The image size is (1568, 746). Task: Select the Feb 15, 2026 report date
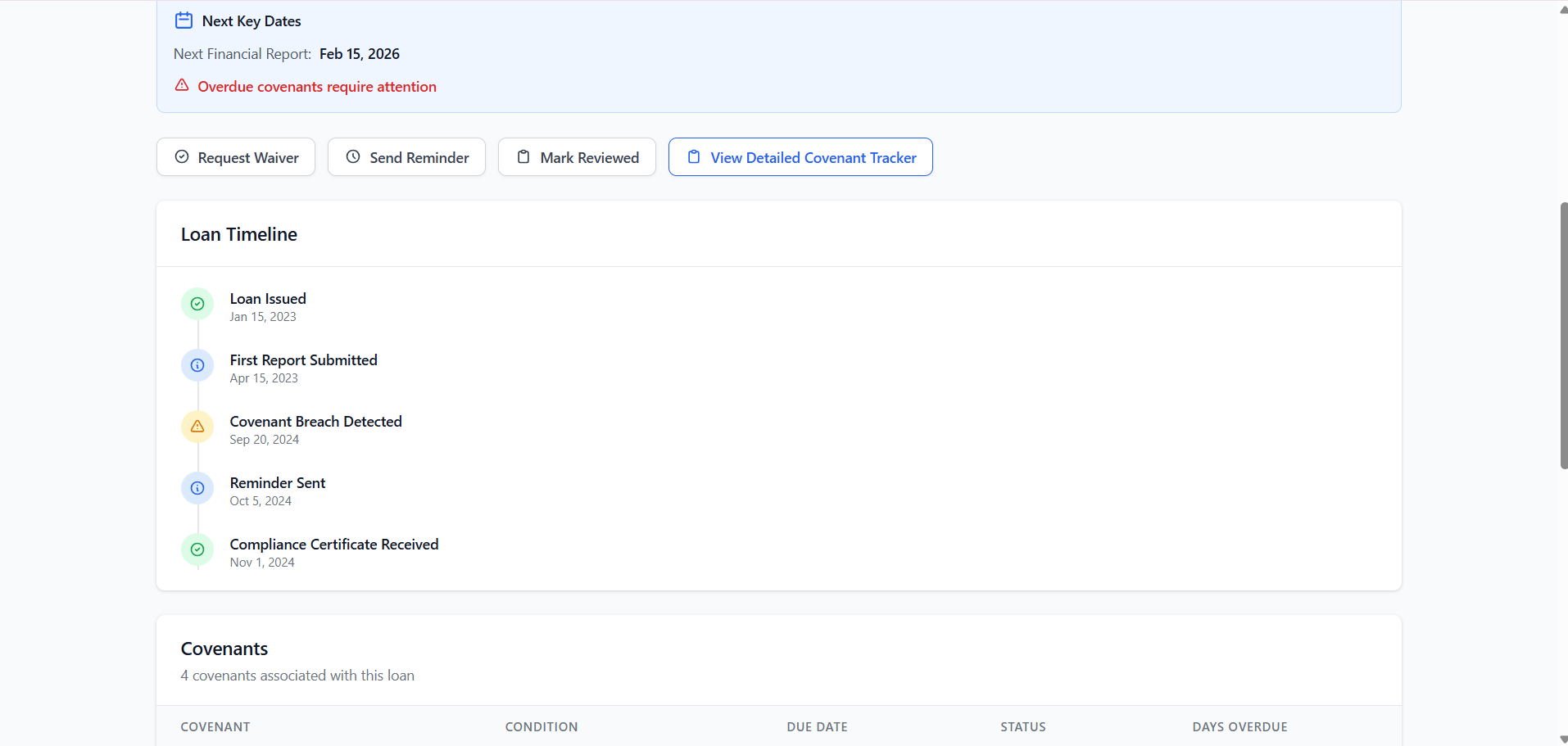pyautogui.click(x=360, y=54)
